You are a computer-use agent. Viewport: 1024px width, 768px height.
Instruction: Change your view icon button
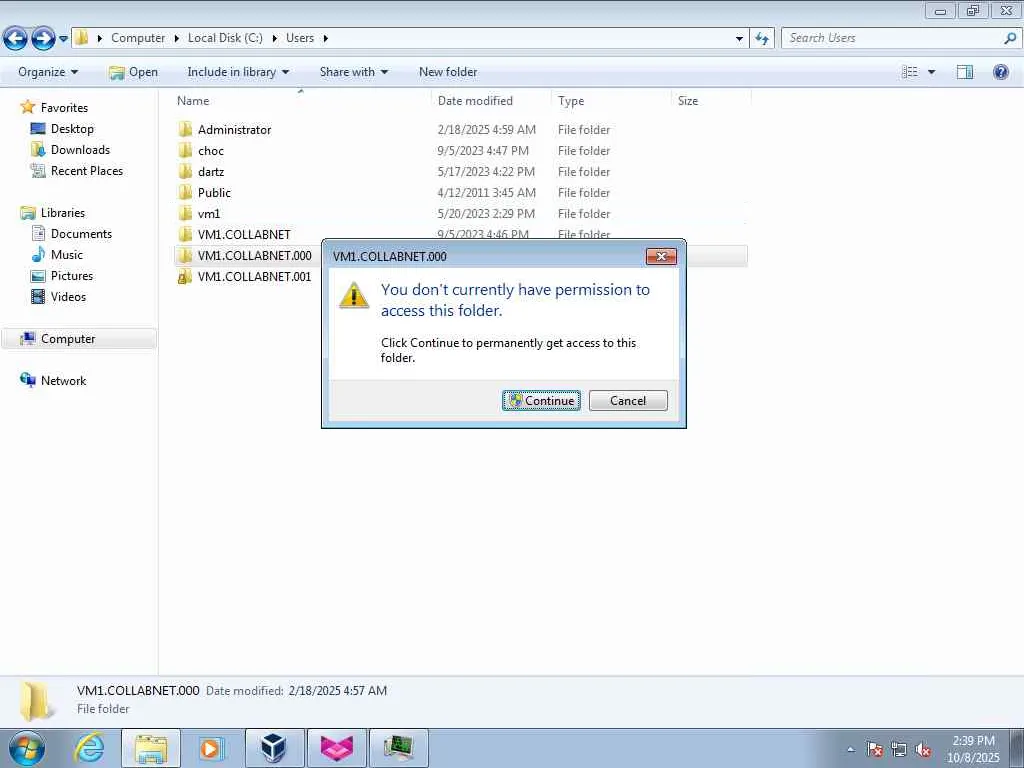click(909, 72)
